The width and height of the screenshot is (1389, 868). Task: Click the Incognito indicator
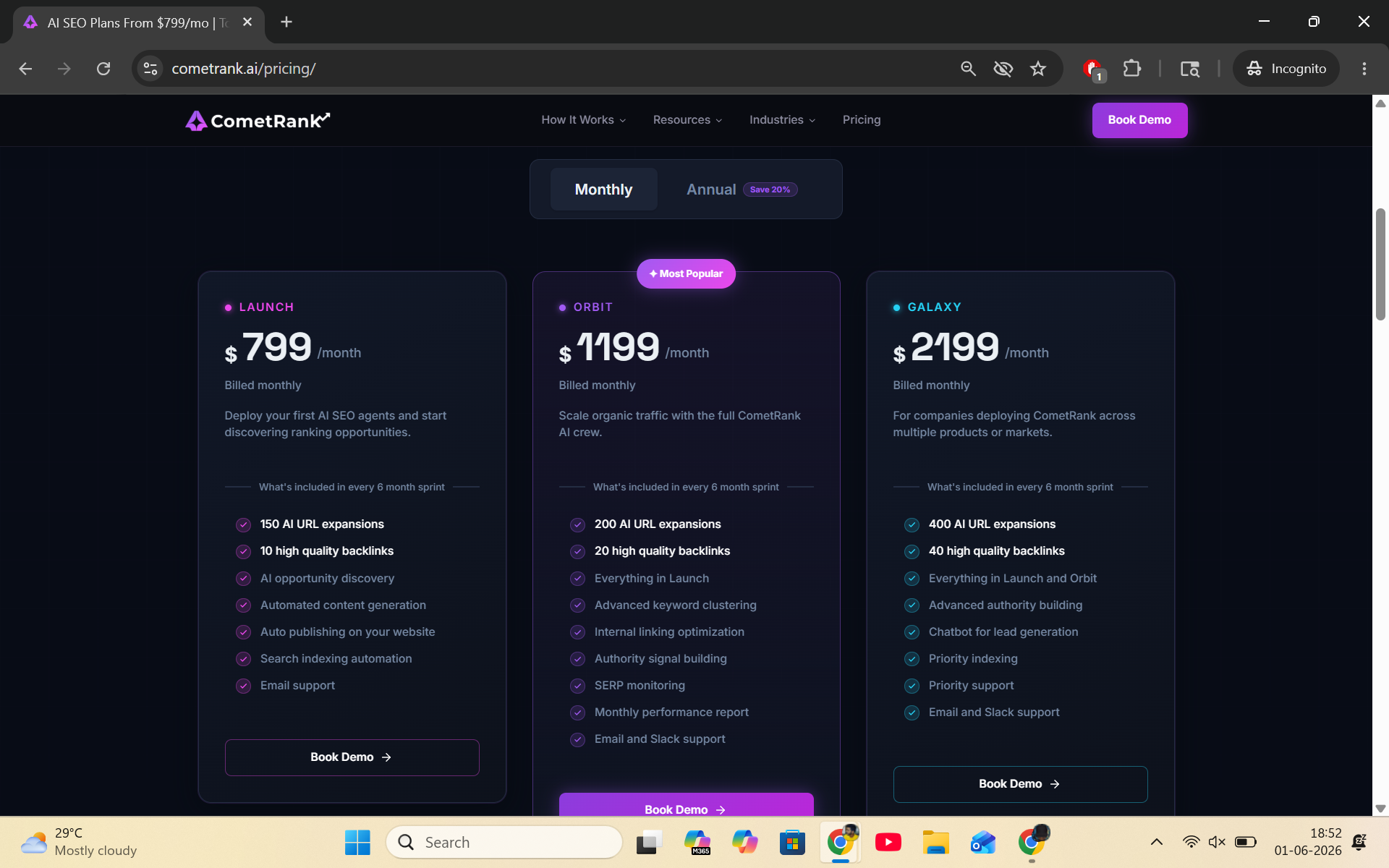[1286, 69]
